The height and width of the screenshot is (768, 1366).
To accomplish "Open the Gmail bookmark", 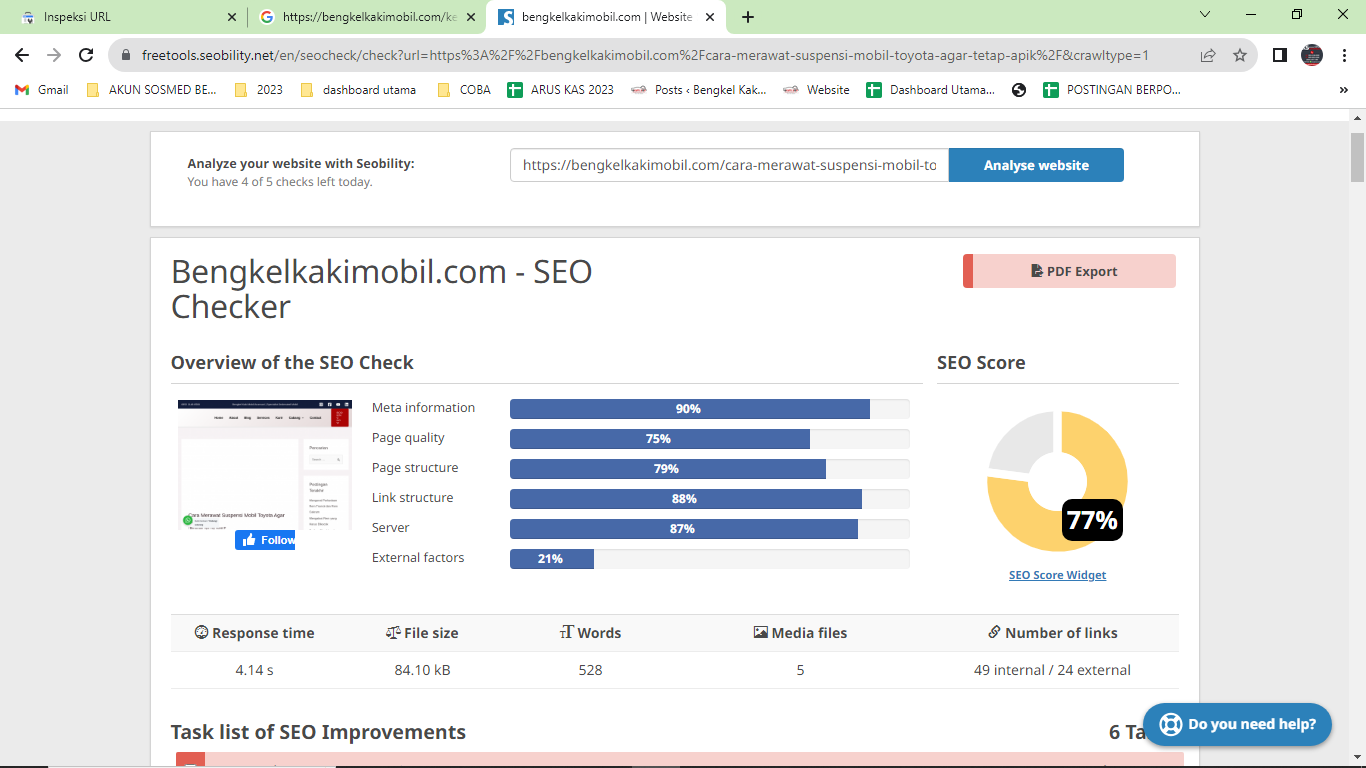I will click(x=42, y=90).
